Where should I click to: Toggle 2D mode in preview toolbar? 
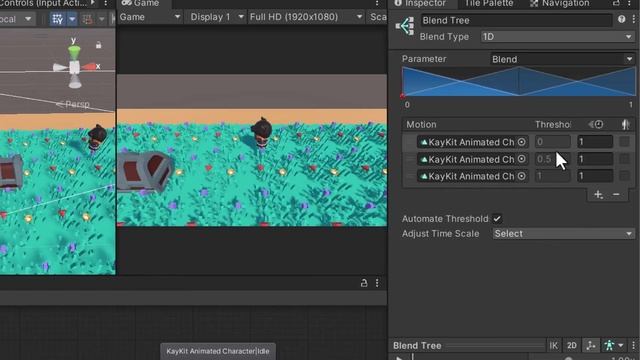tap(571, 345)
